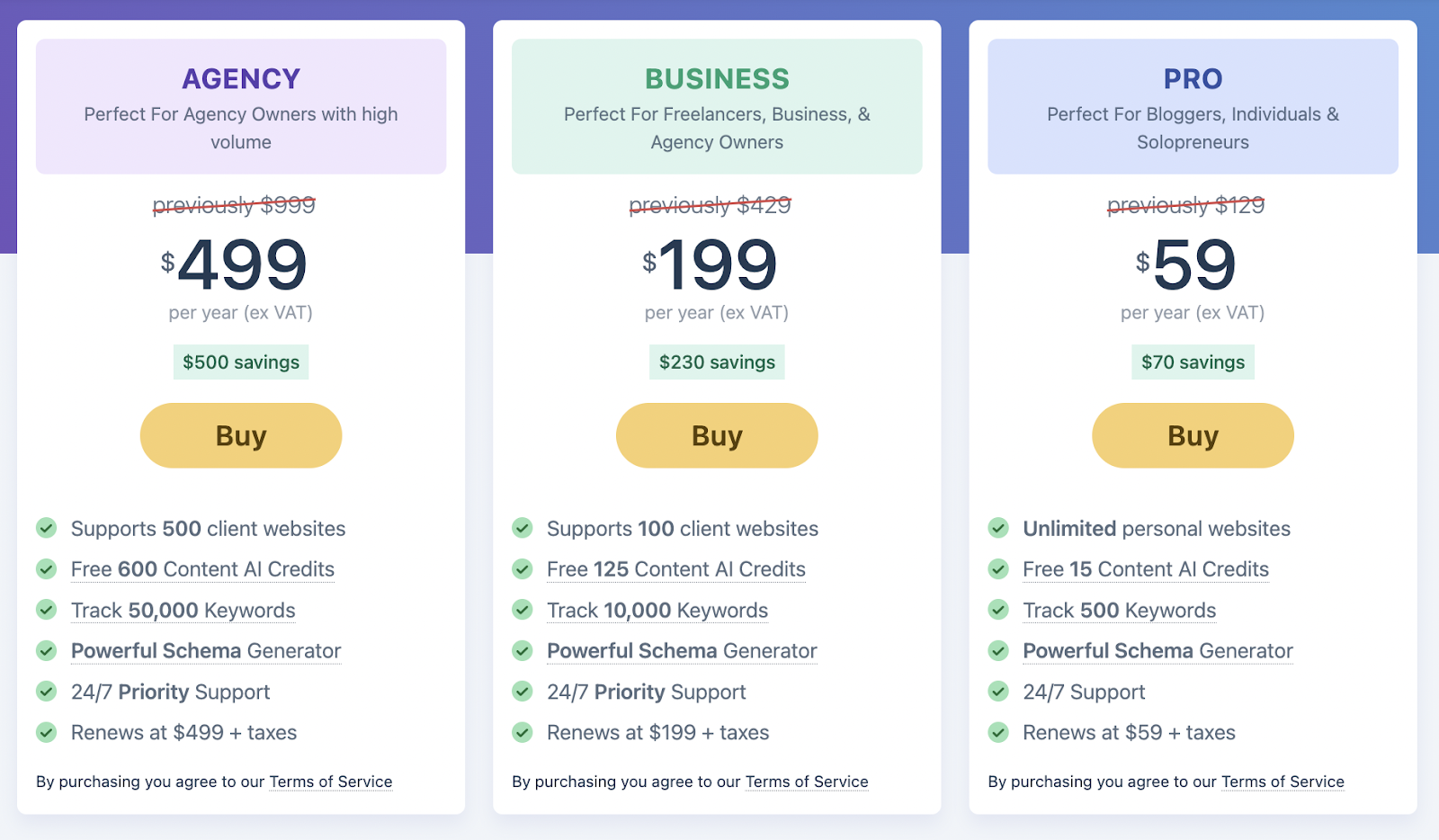Click the Buy button for Pro plan
Image resolution: width=1439 pixels, height=840 pixels.
pos(1193,435)
